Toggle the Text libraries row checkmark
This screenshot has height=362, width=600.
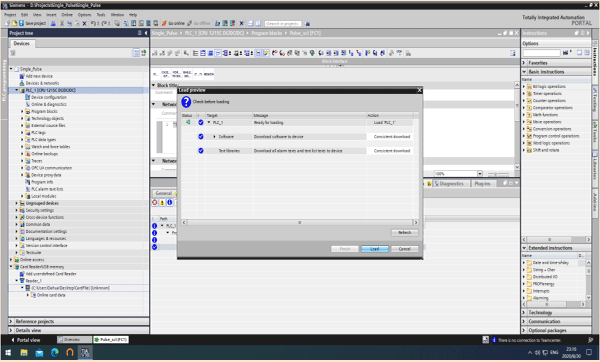pyautogui.click(x=201, y=151)
